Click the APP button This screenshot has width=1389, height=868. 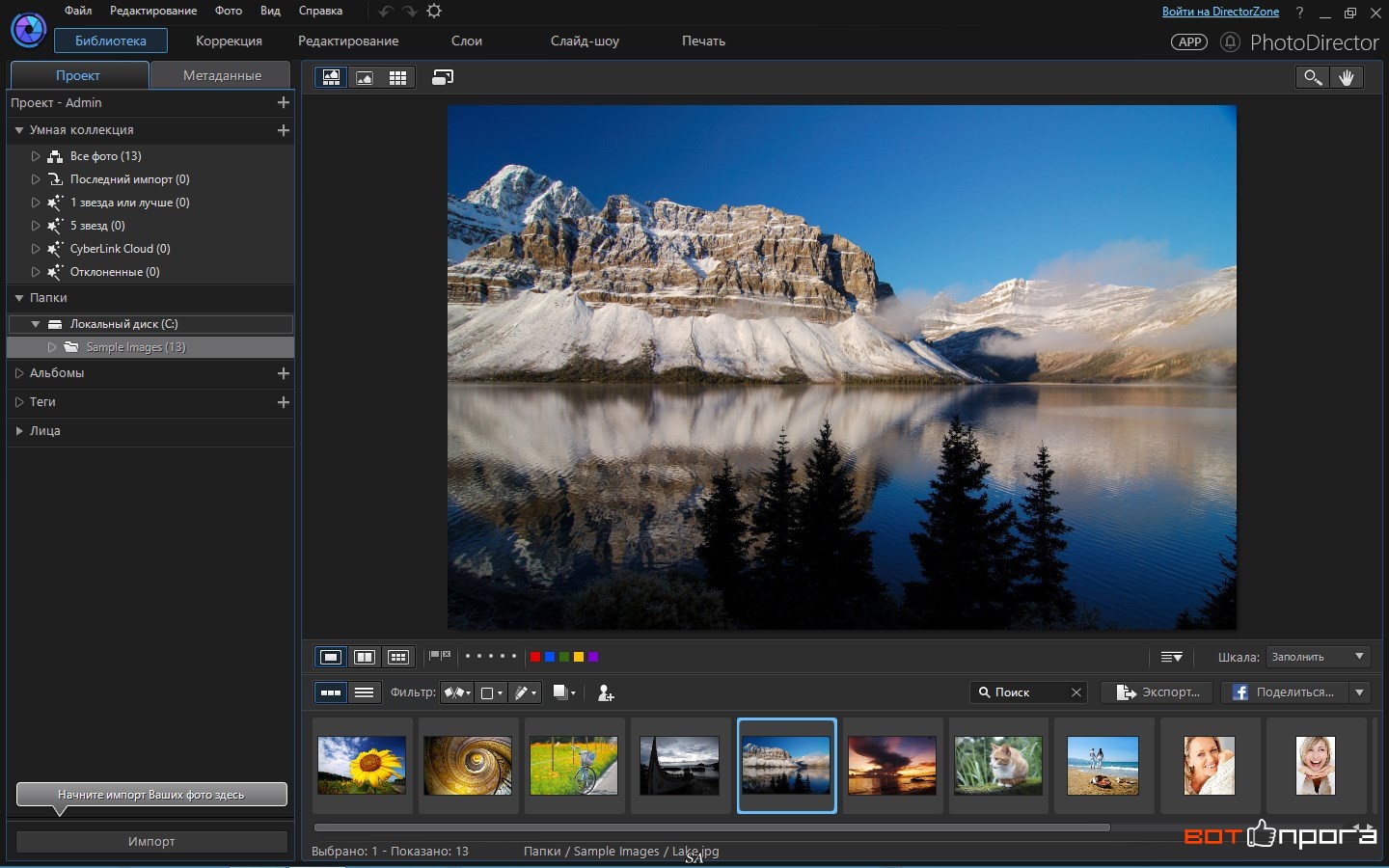point(1189,41)
